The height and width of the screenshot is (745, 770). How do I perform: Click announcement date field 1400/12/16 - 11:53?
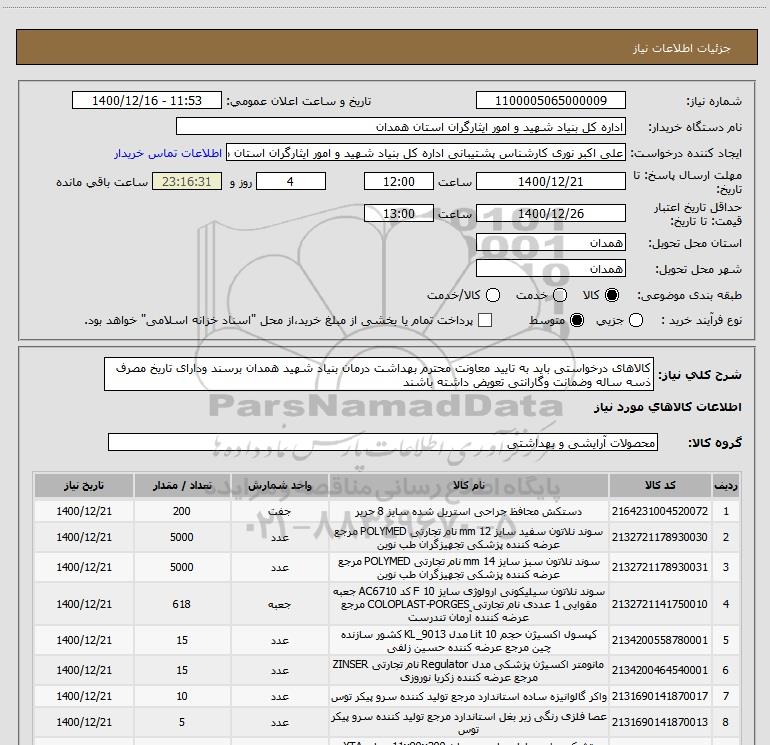click(x=147, y=100)
